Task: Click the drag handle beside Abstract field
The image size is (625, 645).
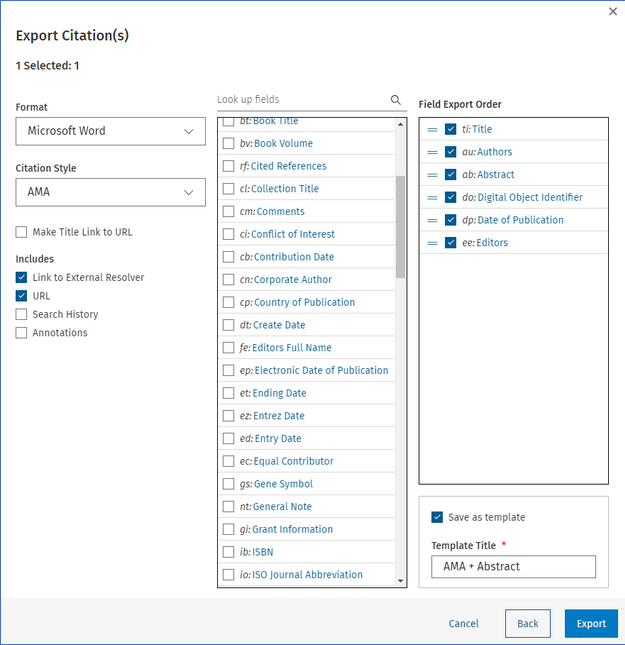Action: pos(432,175)
